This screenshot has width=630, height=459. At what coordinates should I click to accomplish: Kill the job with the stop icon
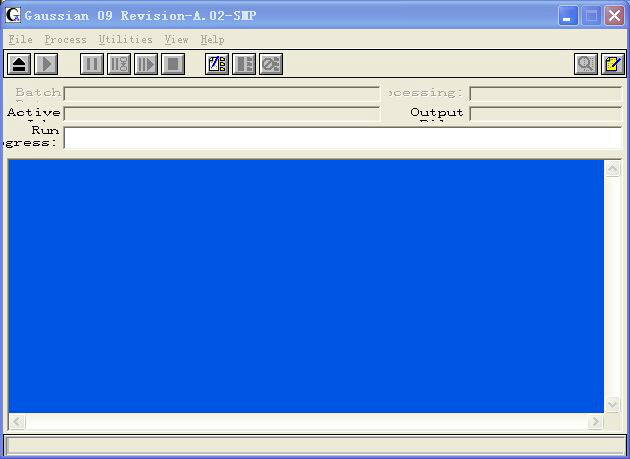point(173,64)
